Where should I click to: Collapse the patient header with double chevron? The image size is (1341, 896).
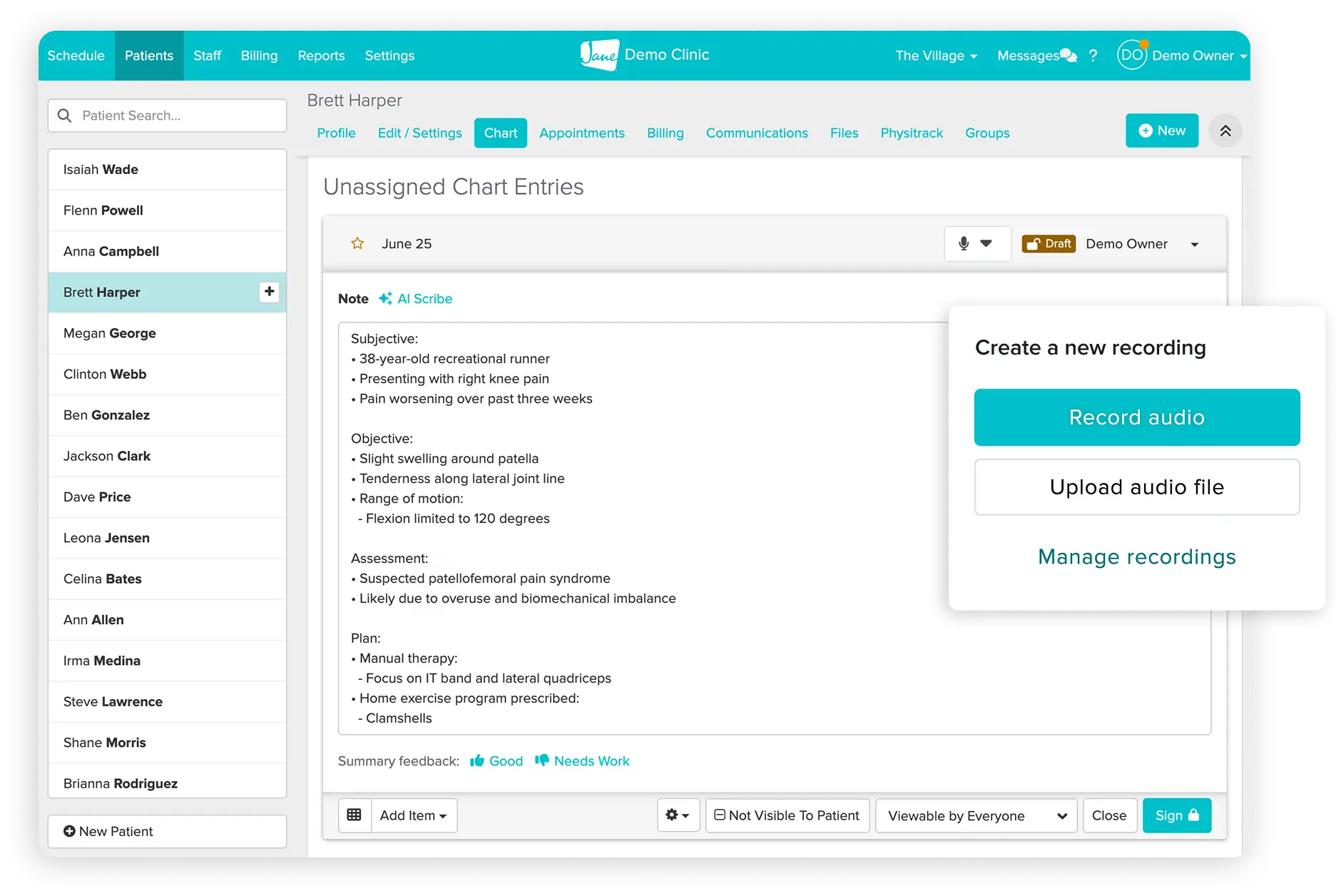pyautogui.click(x=1225, y=131)
